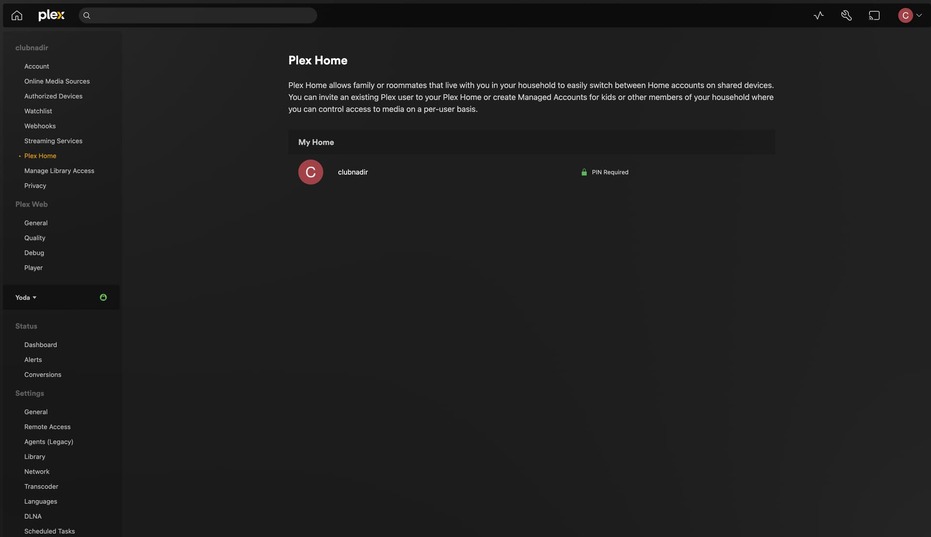Open Network settings

click(37, 471)
